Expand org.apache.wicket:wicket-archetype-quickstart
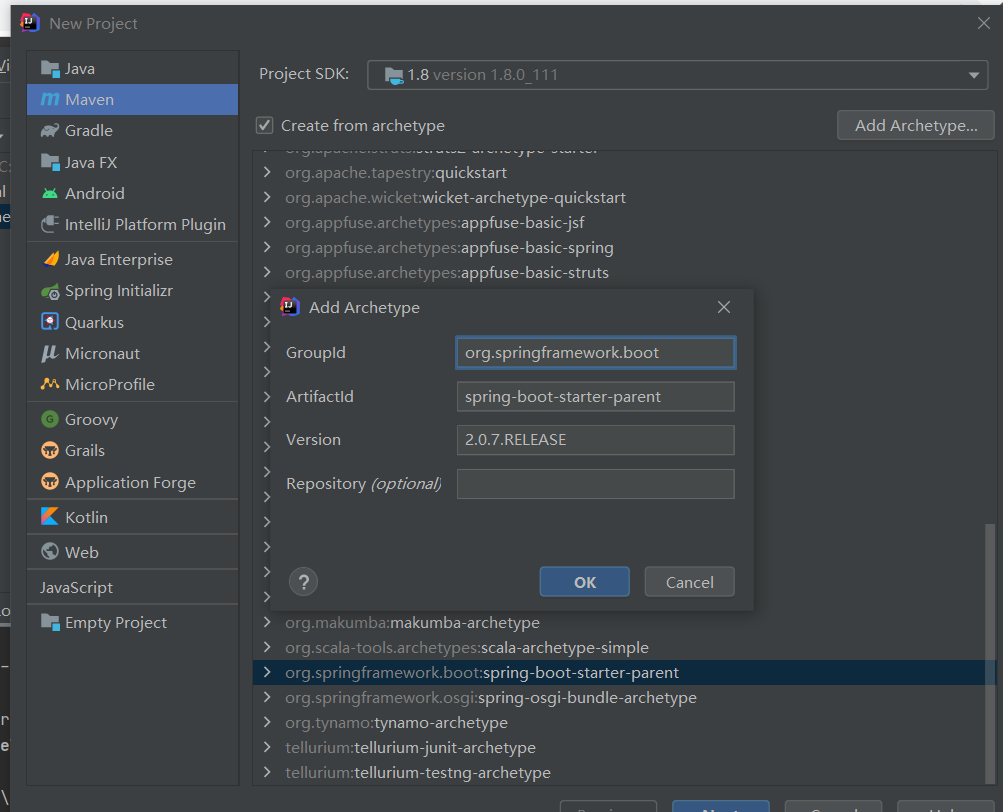The height and width of the screenshot is (812, 1003). point(267,198)
